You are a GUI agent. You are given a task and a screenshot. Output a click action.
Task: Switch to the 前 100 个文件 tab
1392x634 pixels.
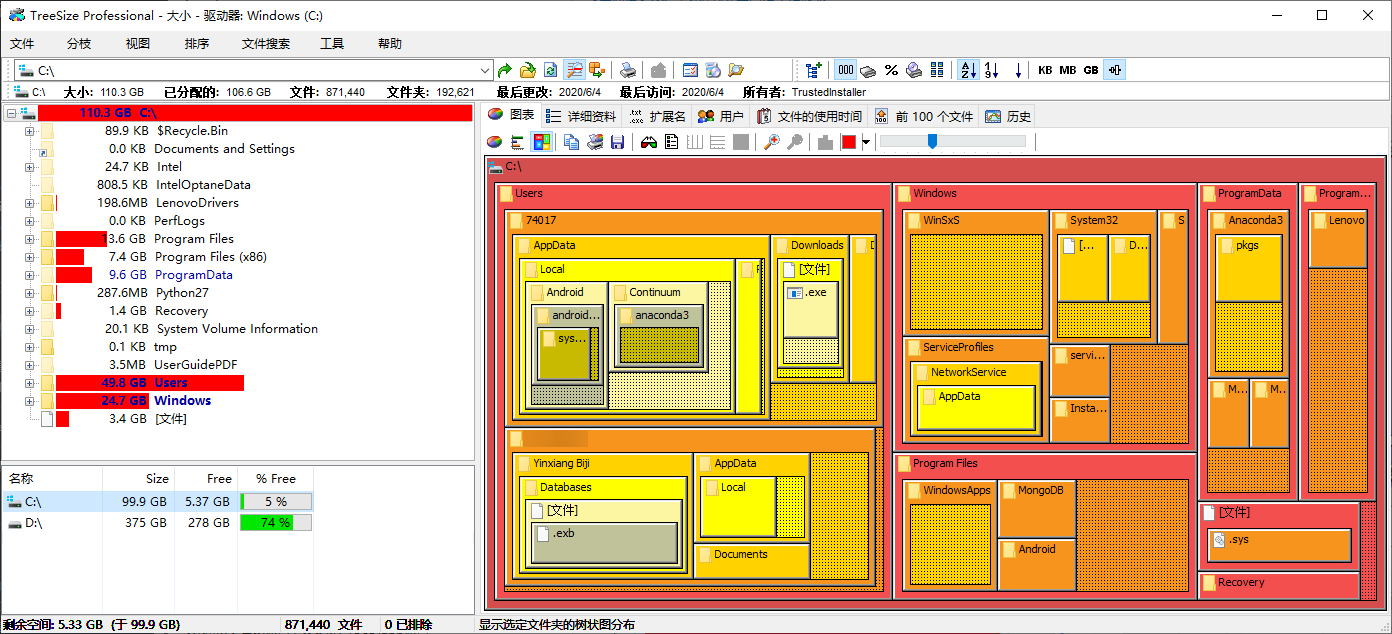925,116
